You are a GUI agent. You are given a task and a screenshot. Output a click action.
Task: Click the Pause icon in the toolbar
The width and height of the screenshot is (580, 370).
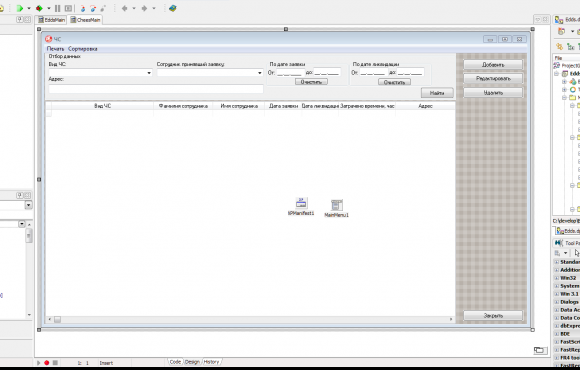58,8
